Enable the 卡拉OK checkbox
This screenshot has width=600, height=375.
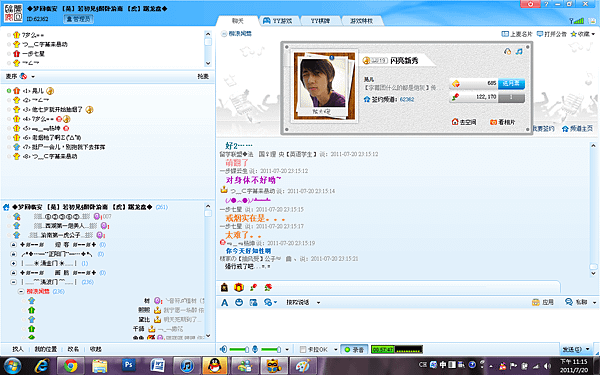tap(303, 349)
